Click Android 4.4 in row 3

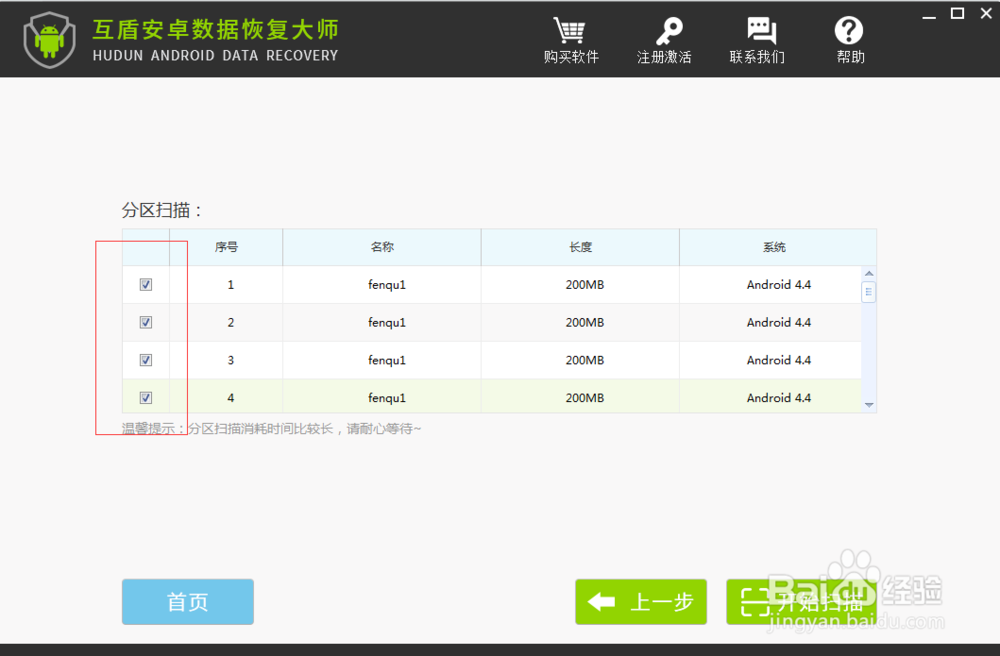(779, 360)
